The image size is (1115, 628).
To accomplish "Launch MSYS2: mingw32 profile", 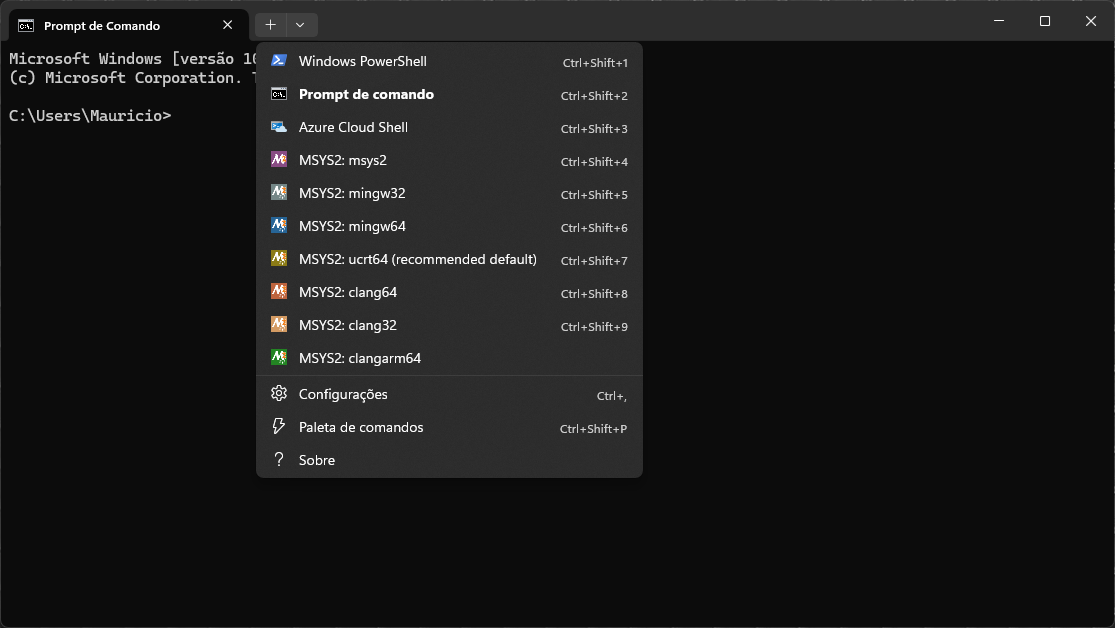I will pos(352,193).
